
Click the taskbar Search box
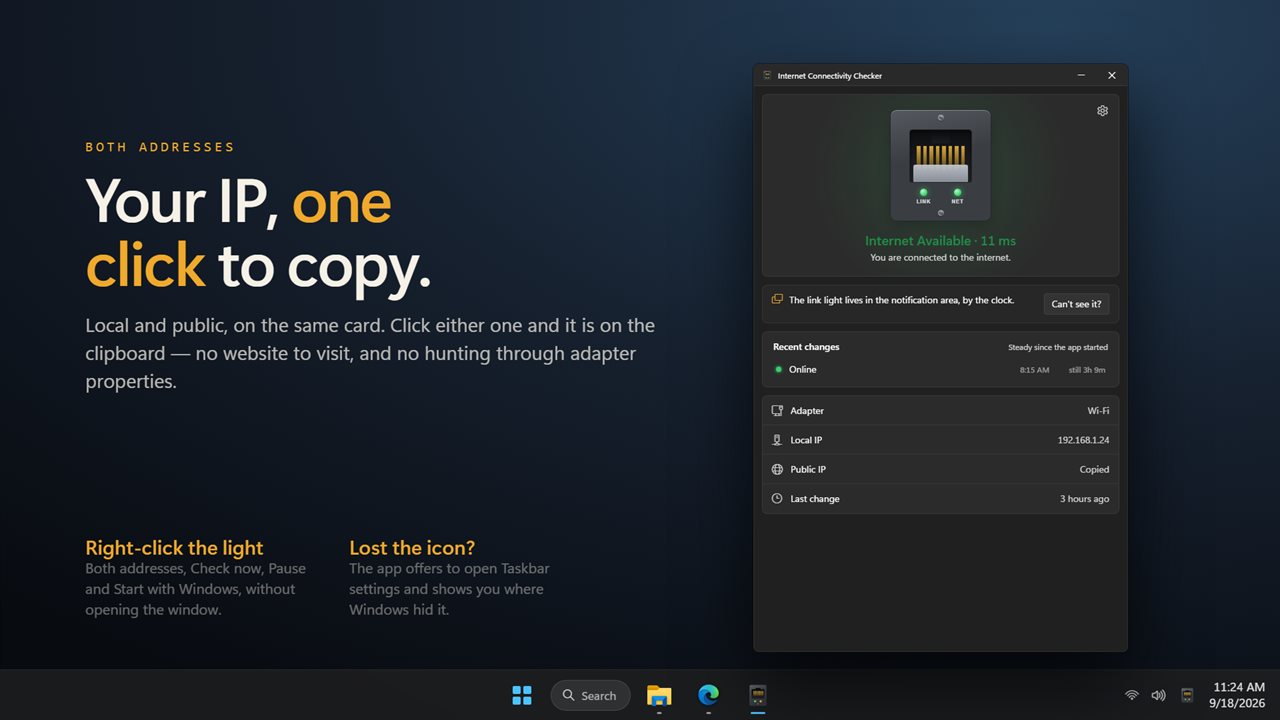click(590, 695)
